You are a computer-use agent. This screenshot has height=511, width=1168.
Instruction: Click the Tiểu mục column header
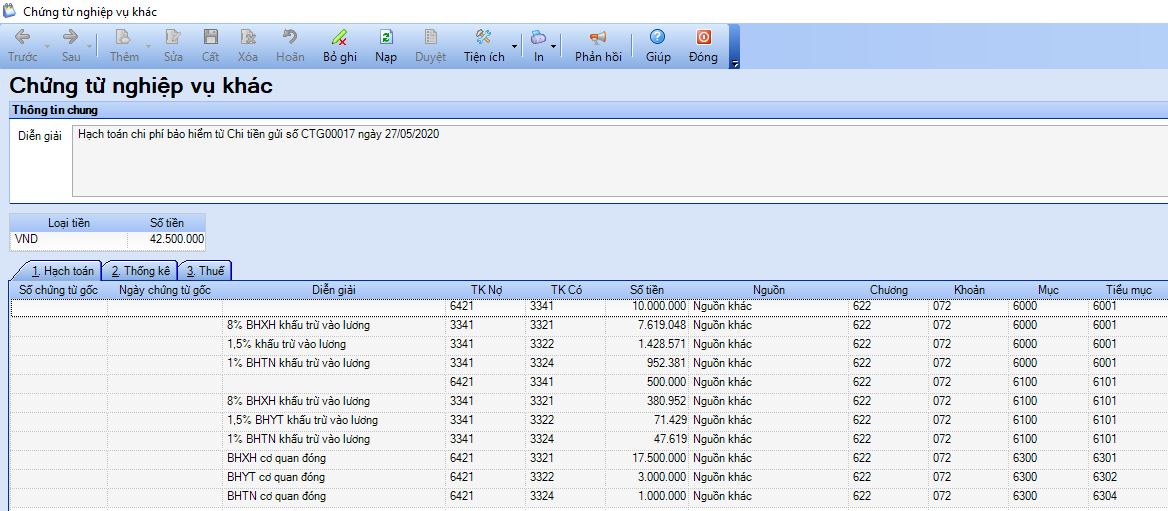[1129, 290]
